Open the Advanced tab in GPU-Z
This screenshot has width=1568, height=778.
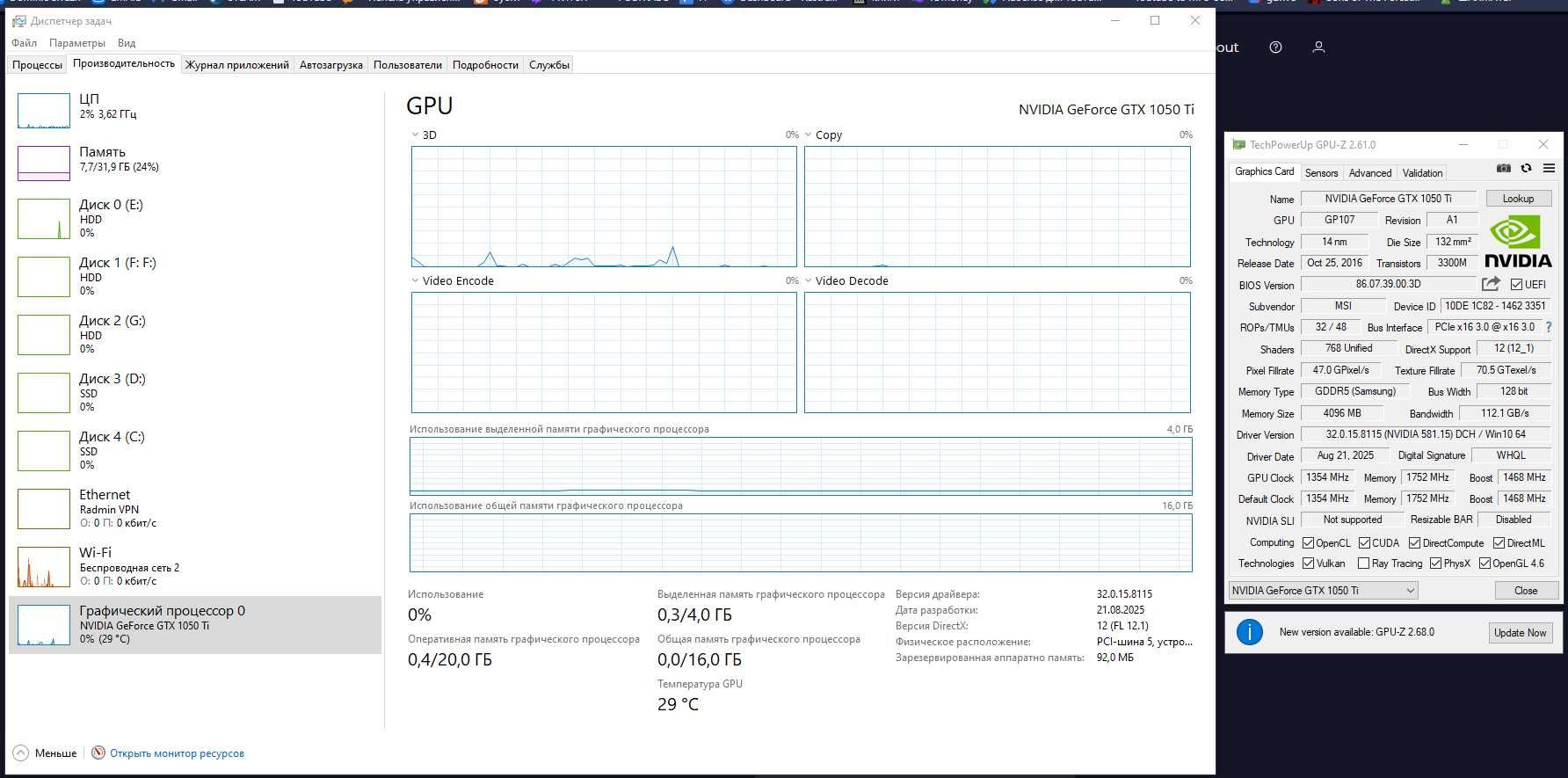1369,173
